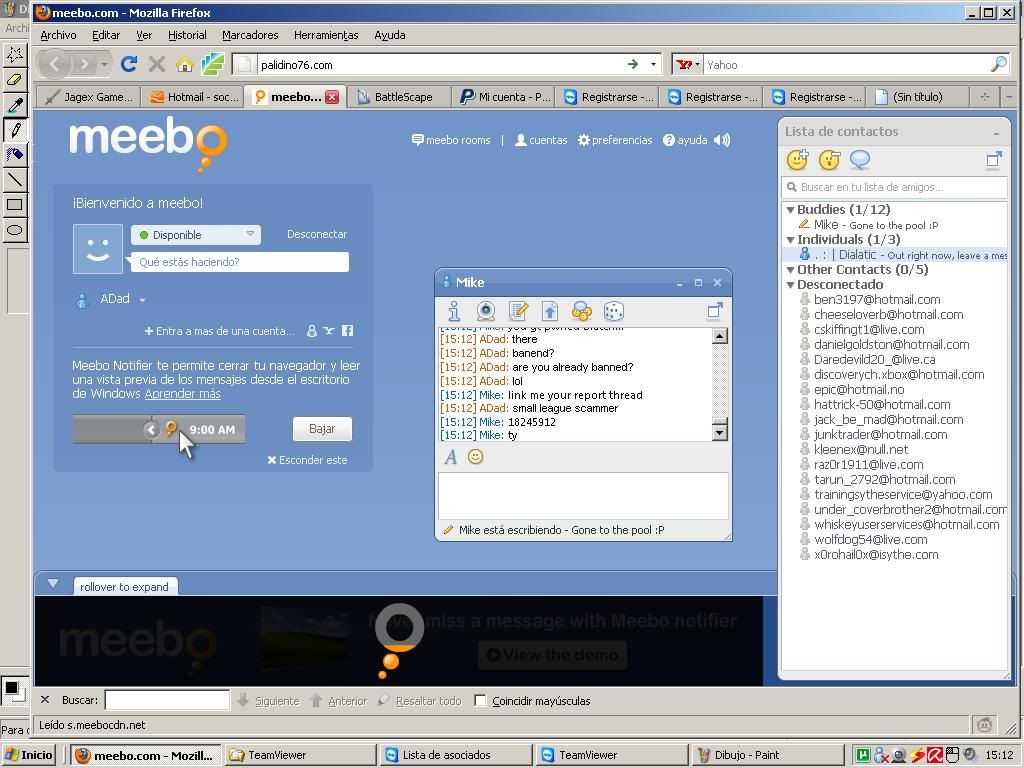Open the games dice icon

(614, 311)
